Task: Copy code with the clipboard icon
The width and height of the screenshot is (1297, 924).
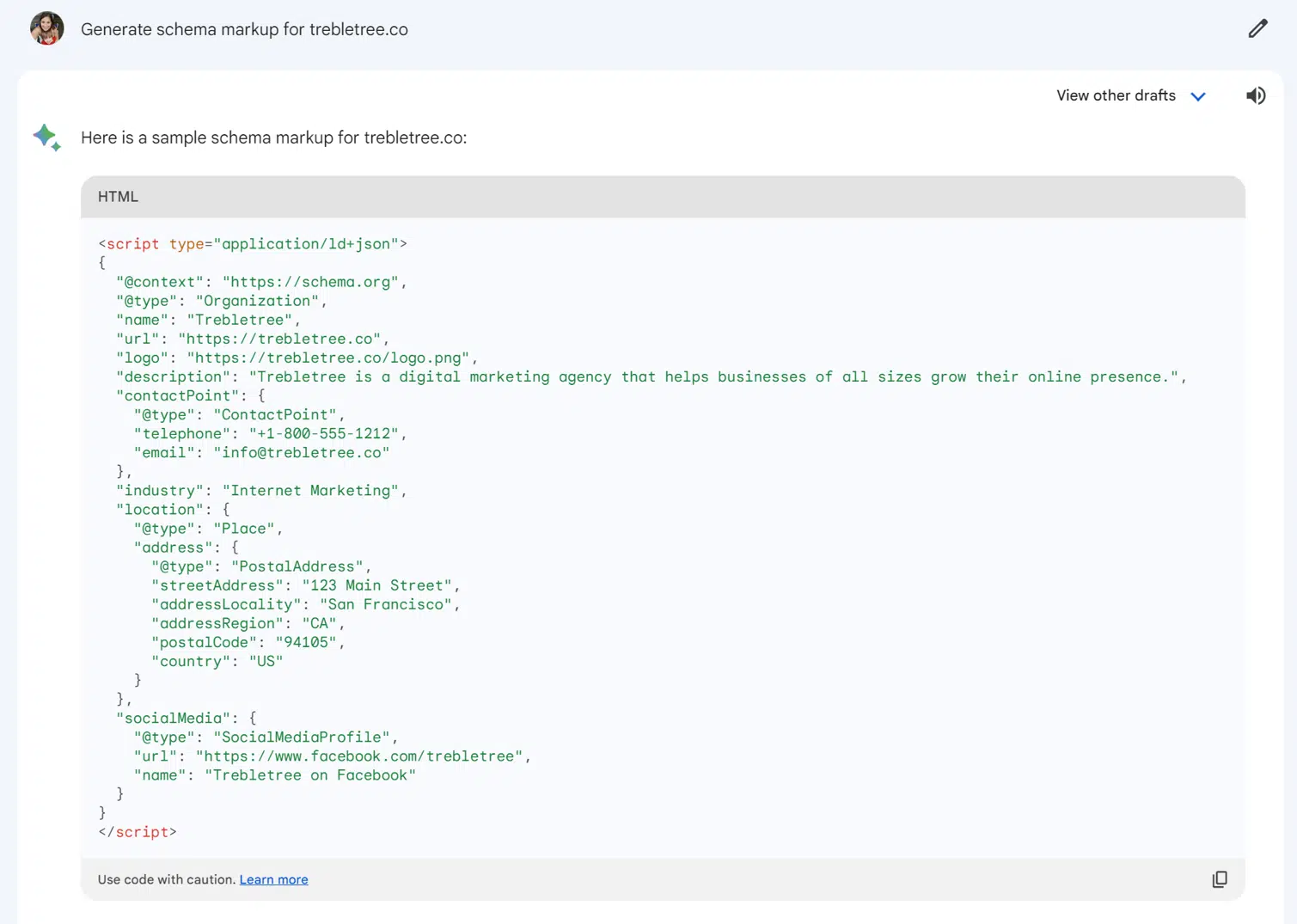Action: [1220, 879]
